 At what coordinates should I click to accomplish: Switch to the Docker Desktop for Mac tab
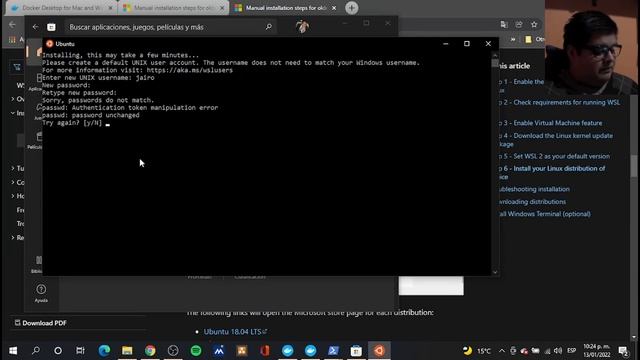[61, 8]
